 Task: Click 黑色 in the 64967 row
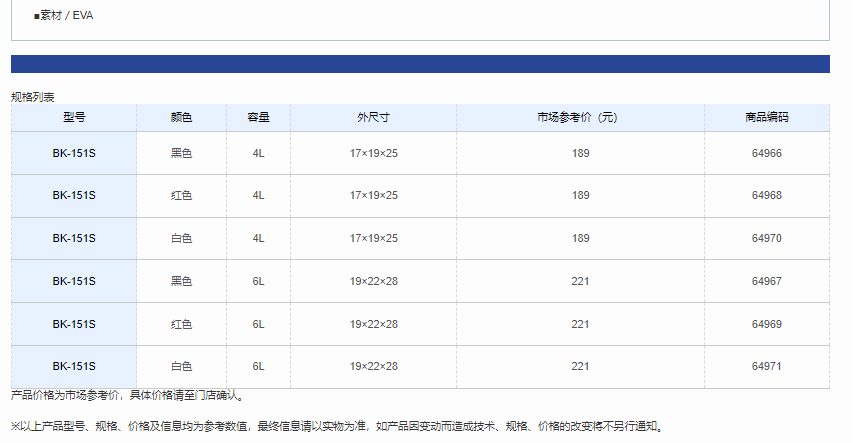(x=181, y=281)
